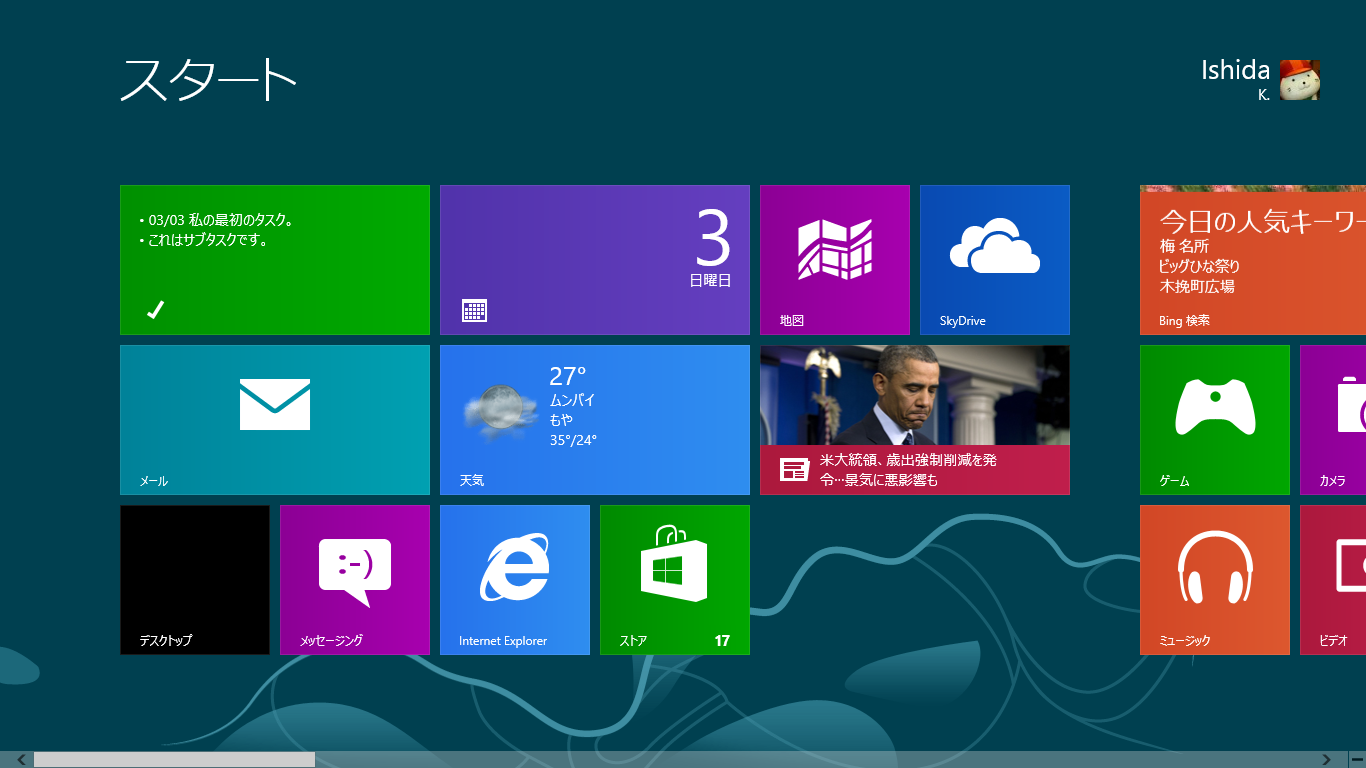Open the news tile with the president photo

915,420
